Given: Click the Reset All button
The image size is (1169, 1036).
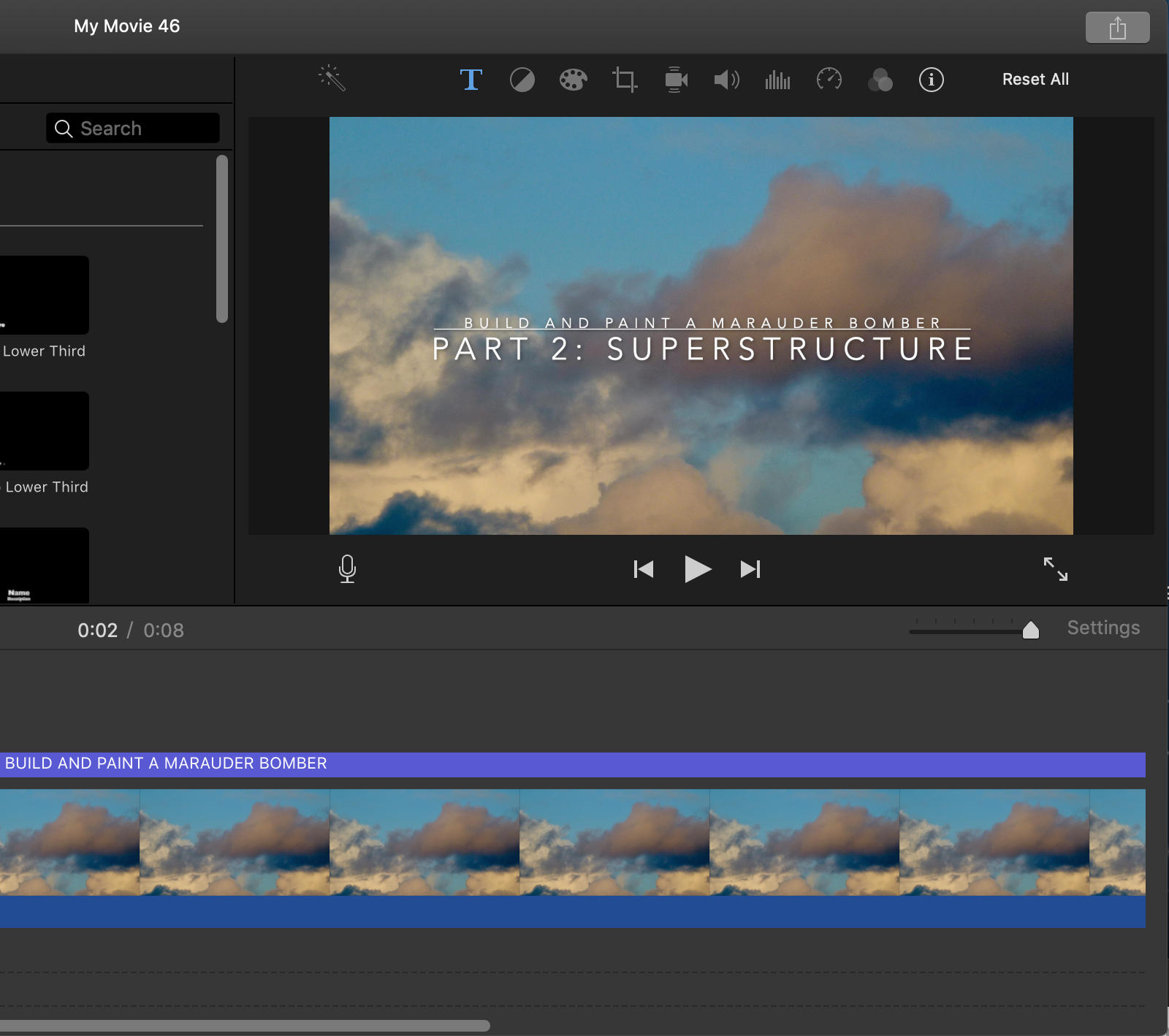Looking at the screenshot, I should click(1035, 80).
